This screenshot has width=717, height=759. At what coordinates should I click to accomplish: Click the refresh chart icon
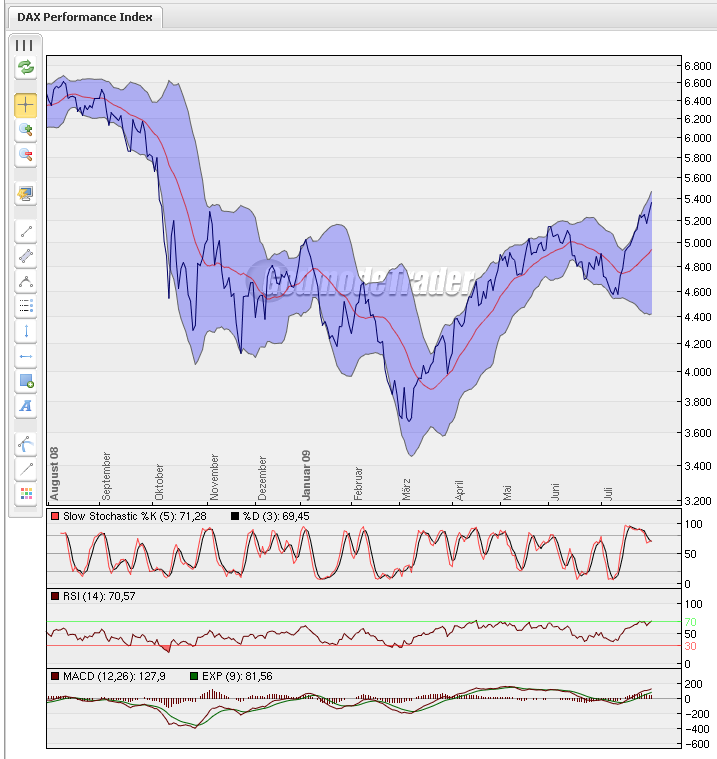(25, 68)
